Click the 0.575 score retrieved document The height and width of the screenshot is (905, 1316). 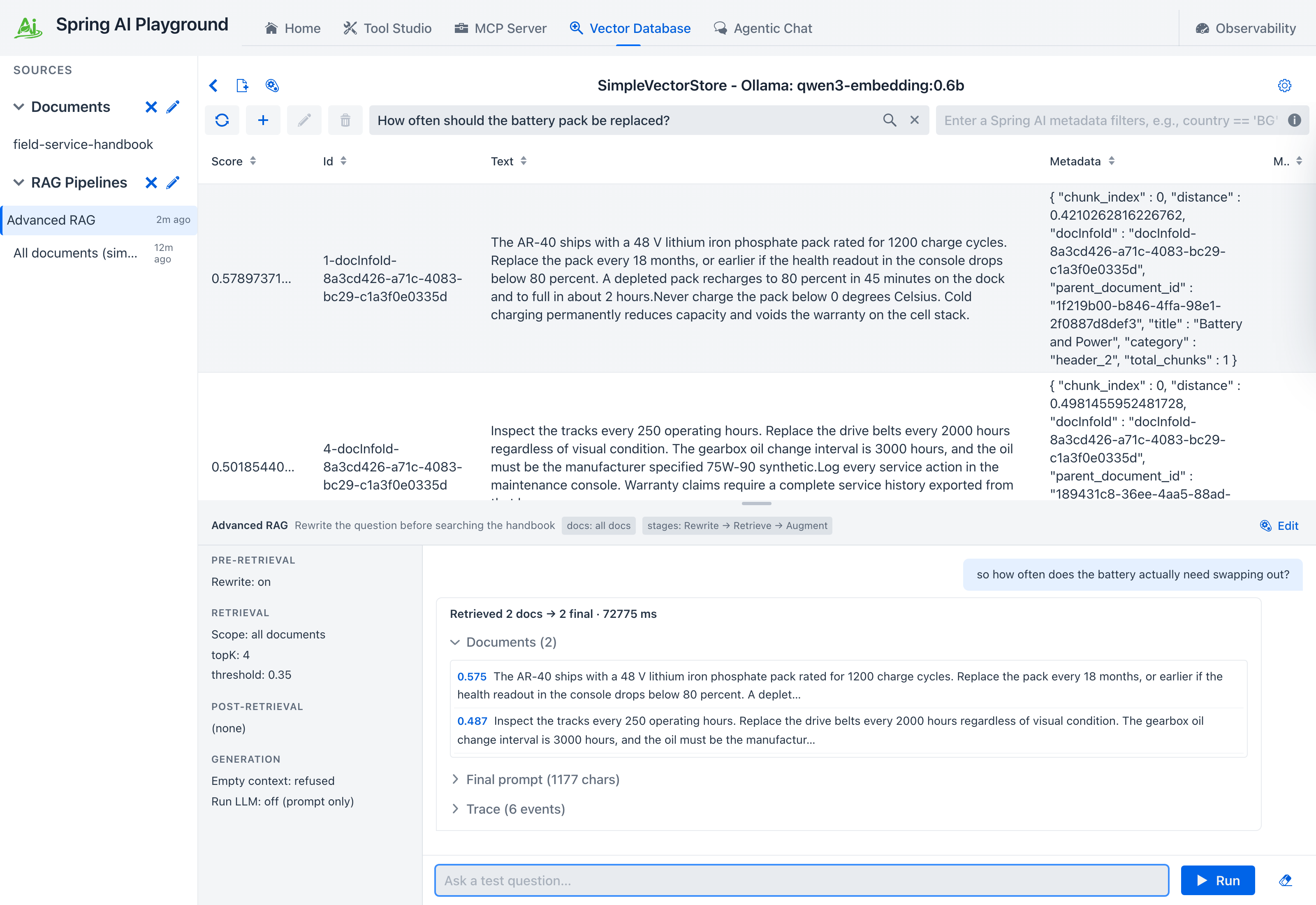[x=848, y=685]
